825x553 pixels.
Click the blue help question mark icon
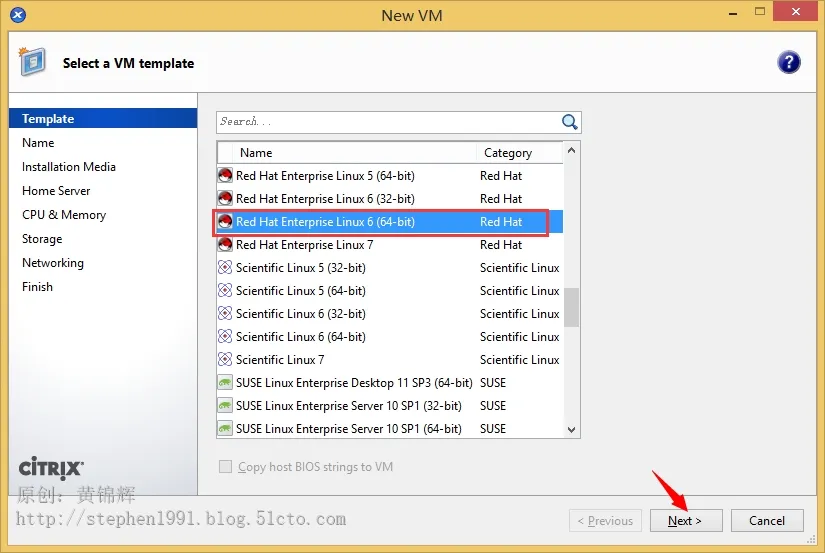point(789,63)
